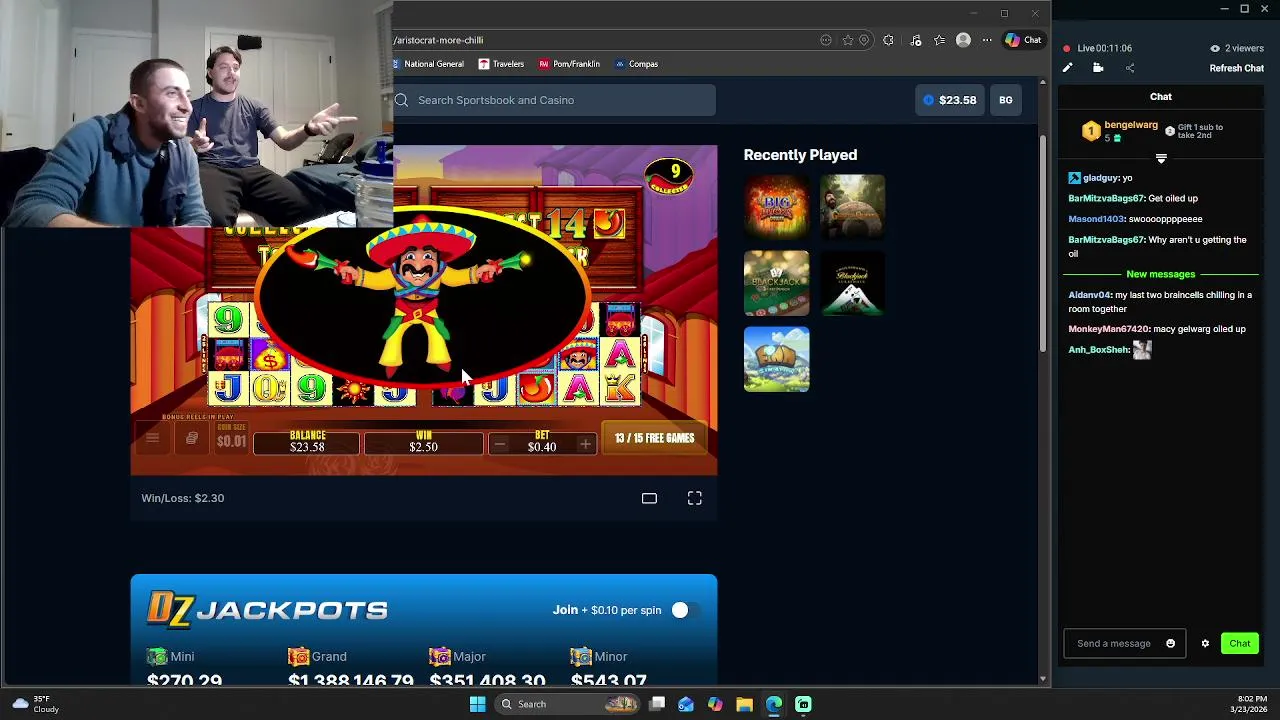
Task: Open the Copilot app taskbar icon
Action: (x=715, y=704)
